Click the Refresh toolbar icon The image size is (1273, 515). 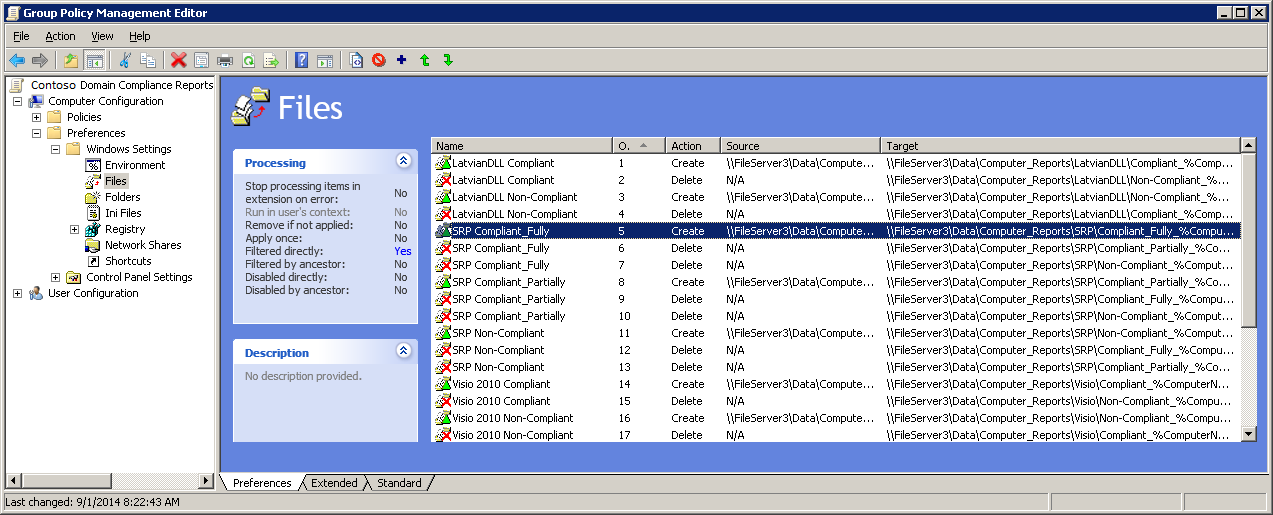click(248, 60)
